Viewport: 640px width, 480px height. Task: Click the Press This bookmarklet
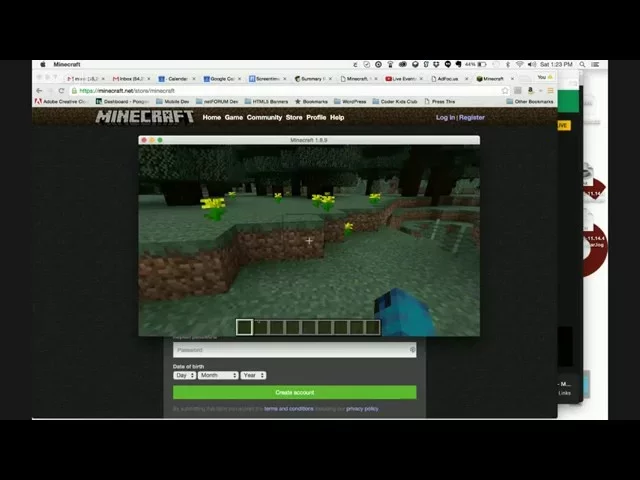[440, 101]
